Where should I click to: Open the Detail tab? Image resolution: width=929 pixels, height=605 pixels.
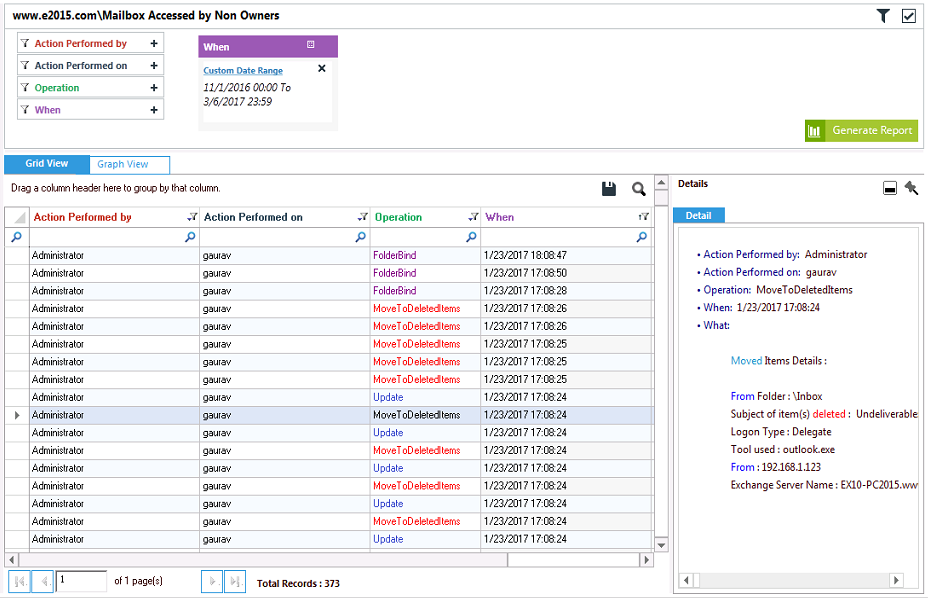click(699, 216)
